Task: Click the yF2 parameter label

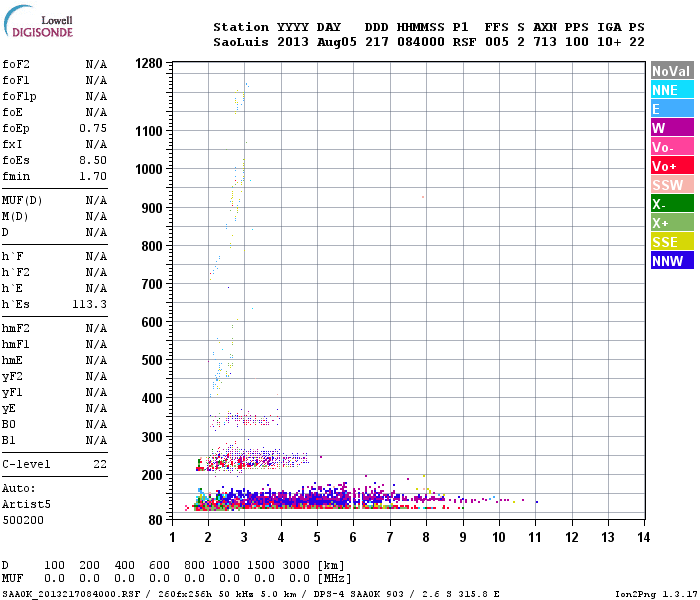Action: [12, 377]
